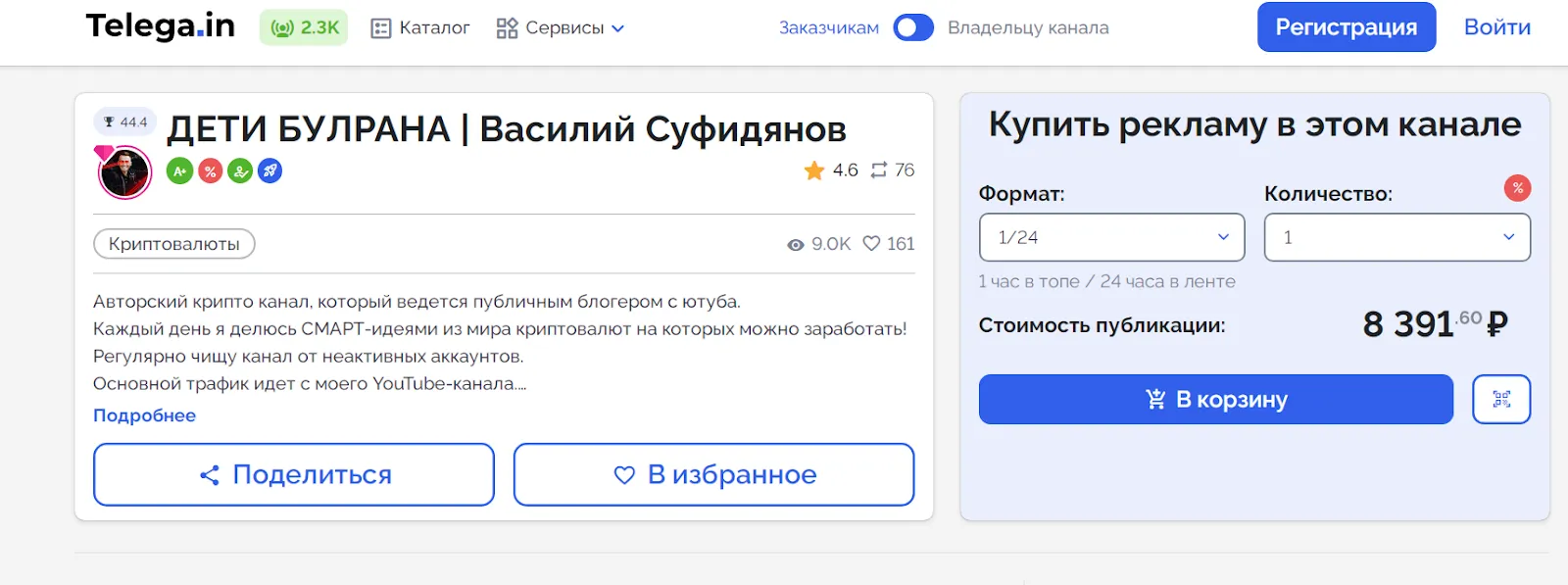The height and width of the screenshot is (585, 1568).
Task: Click the 44.4 trophy rating badge
Action: tap(125, 122)
